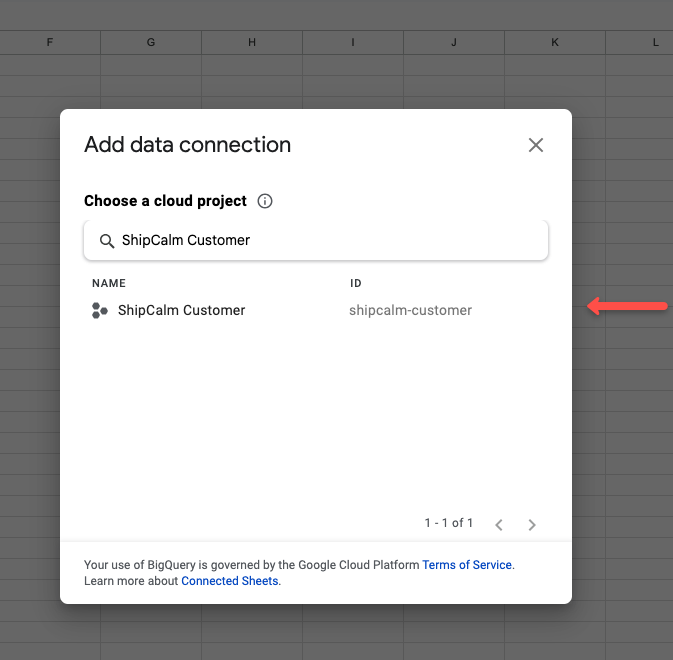Select the ShipCalm Customer project row

316,310
